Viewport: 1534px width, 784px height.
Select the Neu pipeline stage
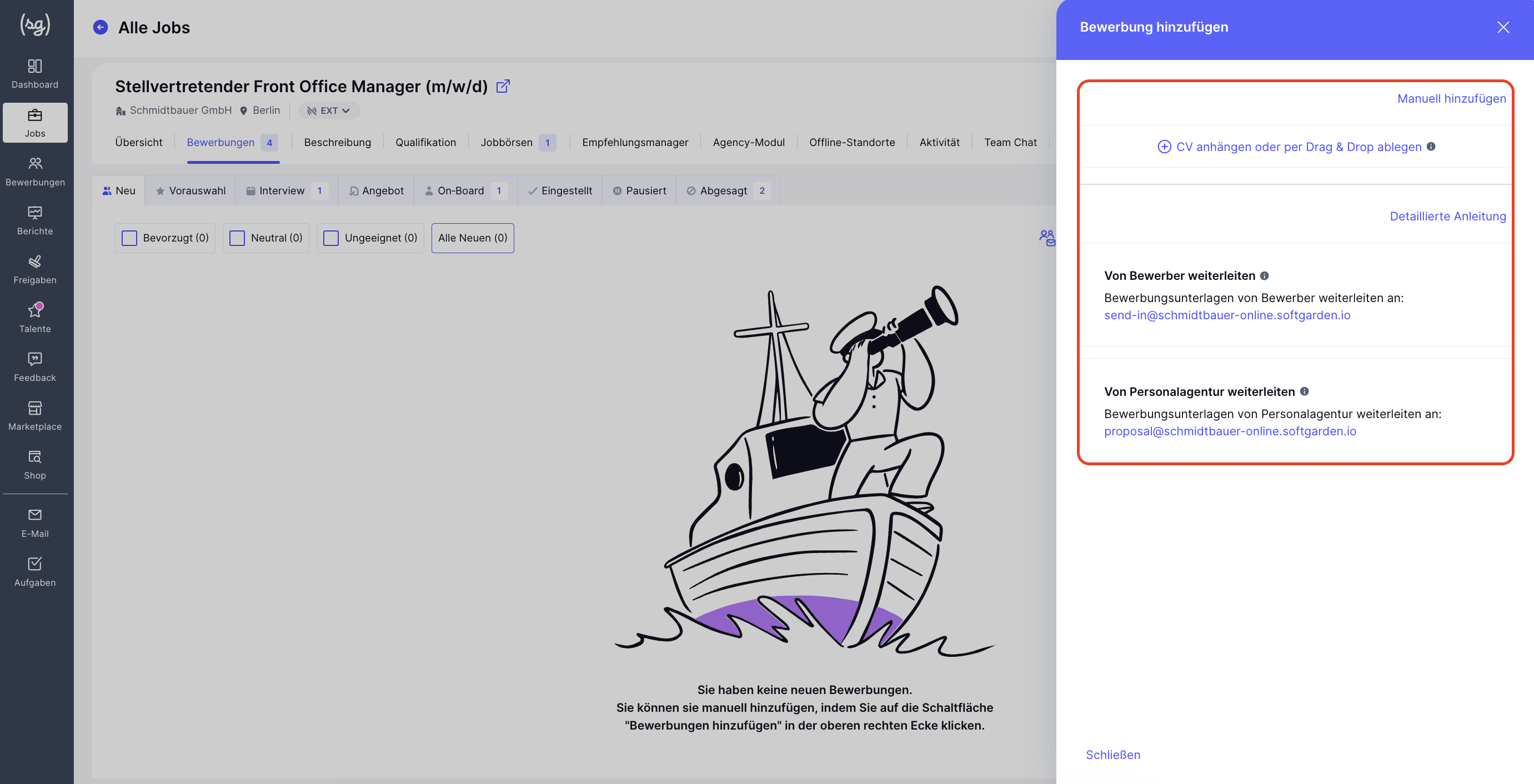(x=118, y=190)
